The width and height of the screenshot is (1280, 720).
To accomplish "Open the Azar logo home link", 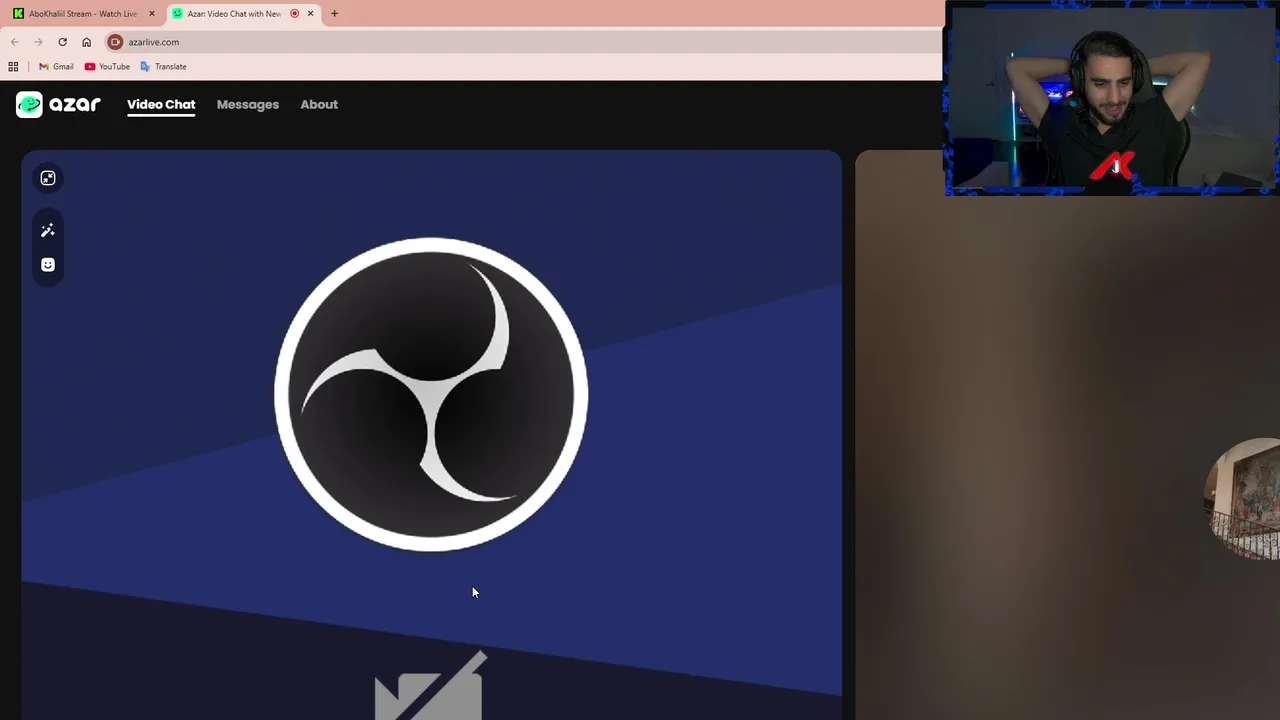I will click(58, 104).
